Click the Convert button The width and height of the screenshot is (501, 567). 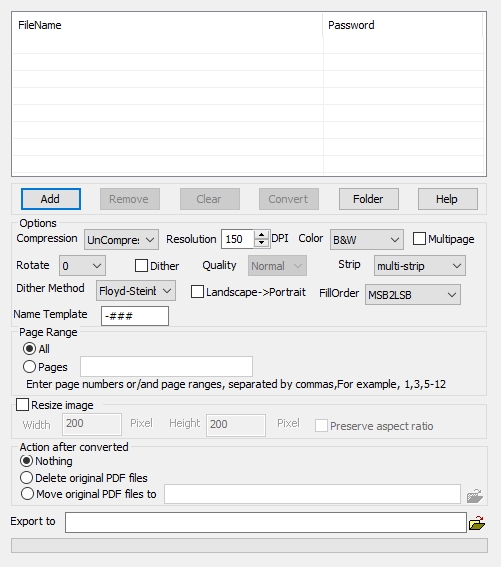tap(289, 199)
